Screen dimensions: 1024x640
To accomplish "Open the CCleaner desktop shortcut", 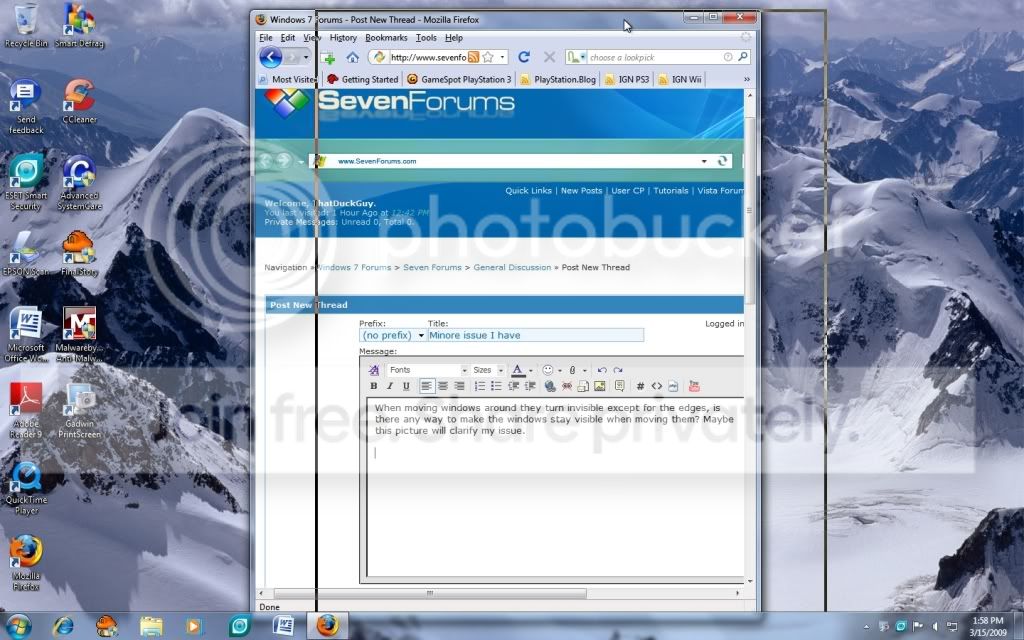I will coord(79,101).
